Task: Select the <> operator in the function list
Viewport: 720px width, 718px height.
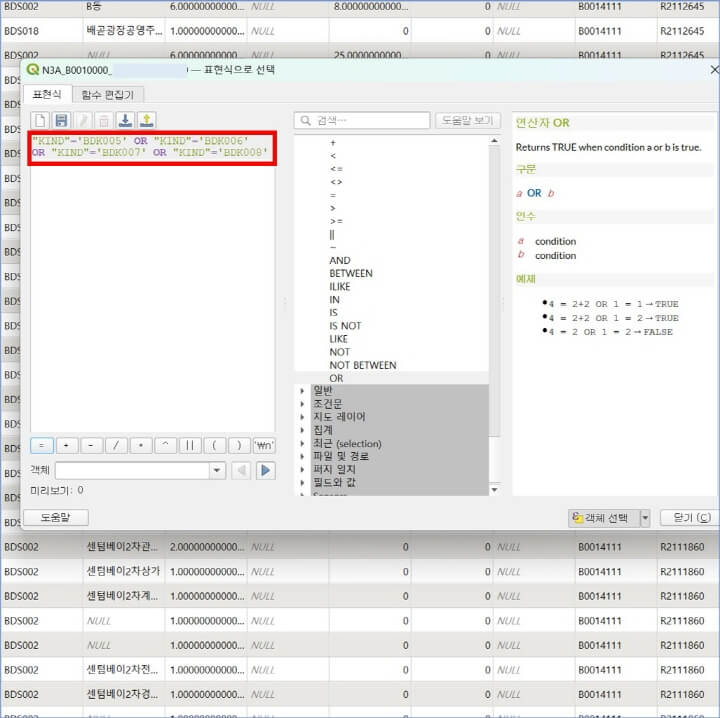Action: coord(336,182)
